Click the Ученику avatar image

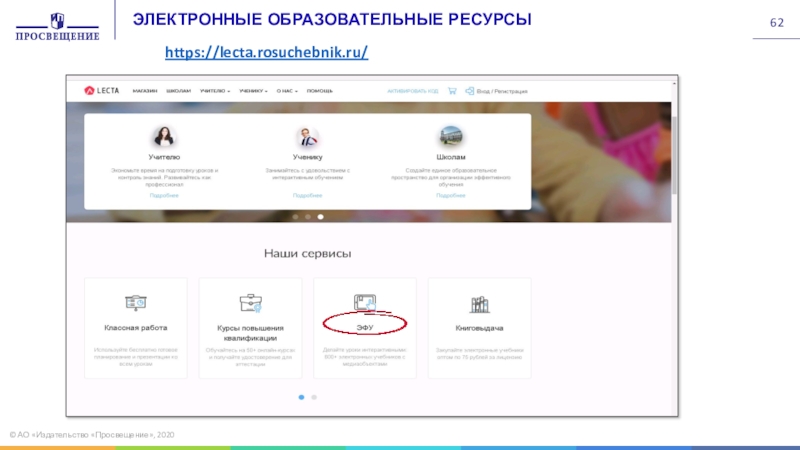308,136
